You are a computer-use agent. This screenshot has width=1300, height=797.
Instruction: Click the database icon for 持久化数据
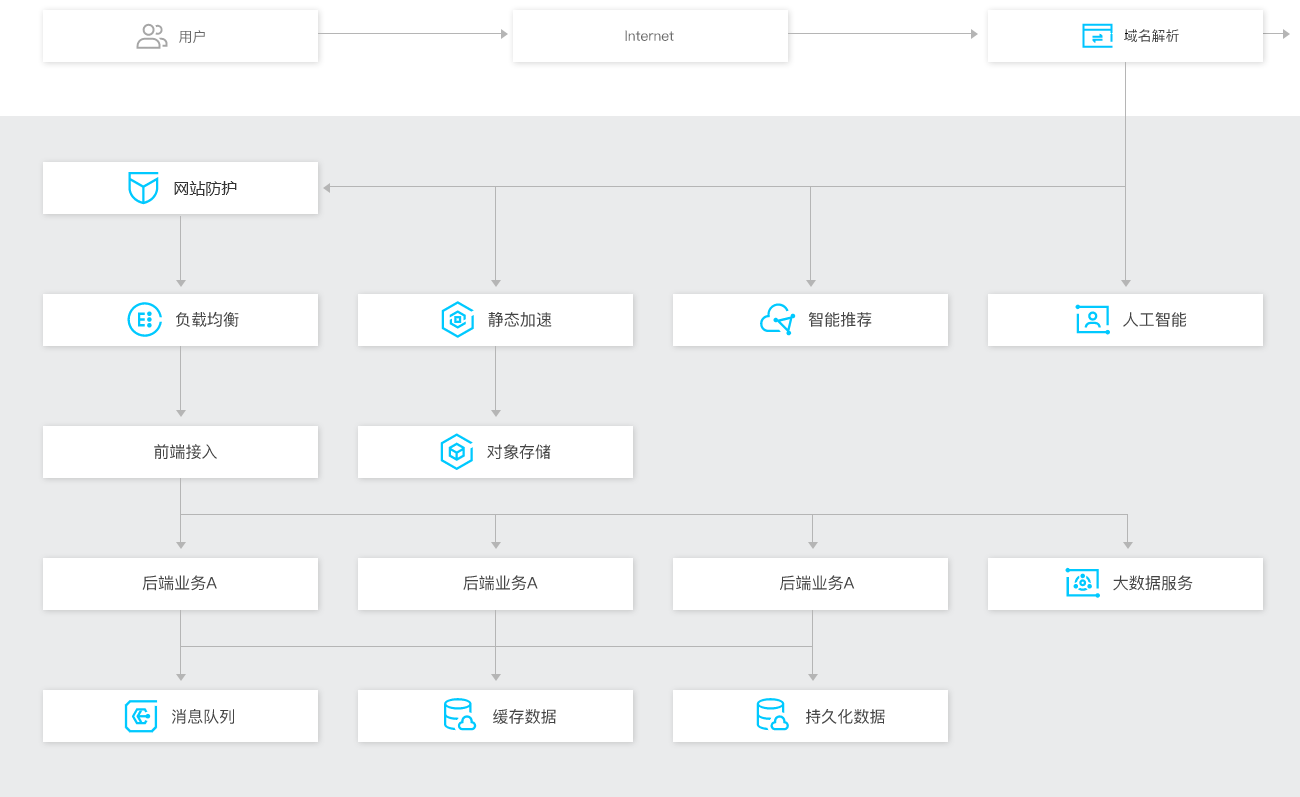[771, 716]
